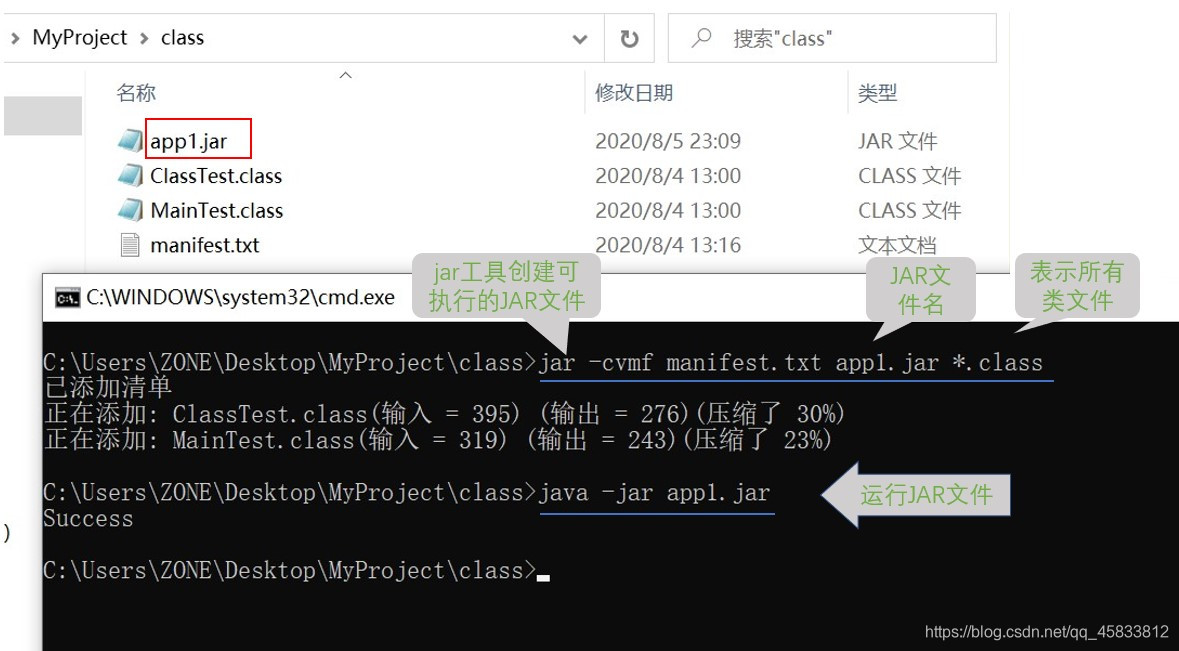Expand the chevron before MyProject breadcrumb
Viewport: 1179px width, 651px height.
click(14, 38)
